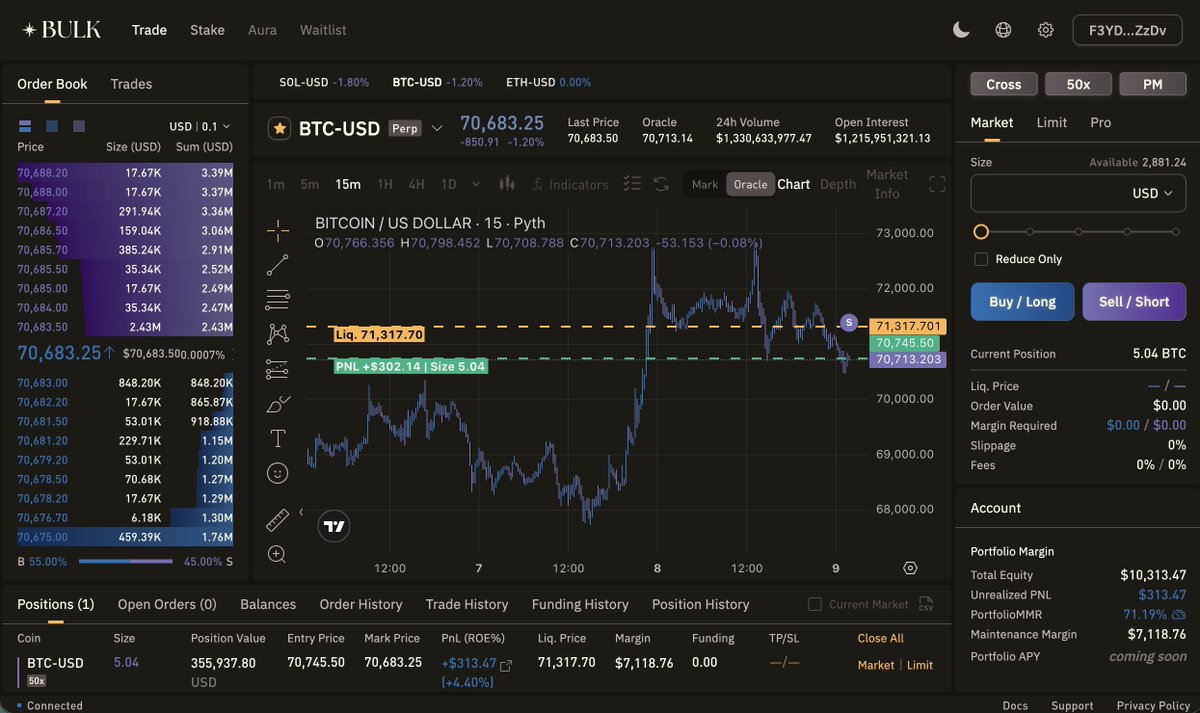Show asks-only order book view
Screen dimensions: 1200x713
pos(79,126)
